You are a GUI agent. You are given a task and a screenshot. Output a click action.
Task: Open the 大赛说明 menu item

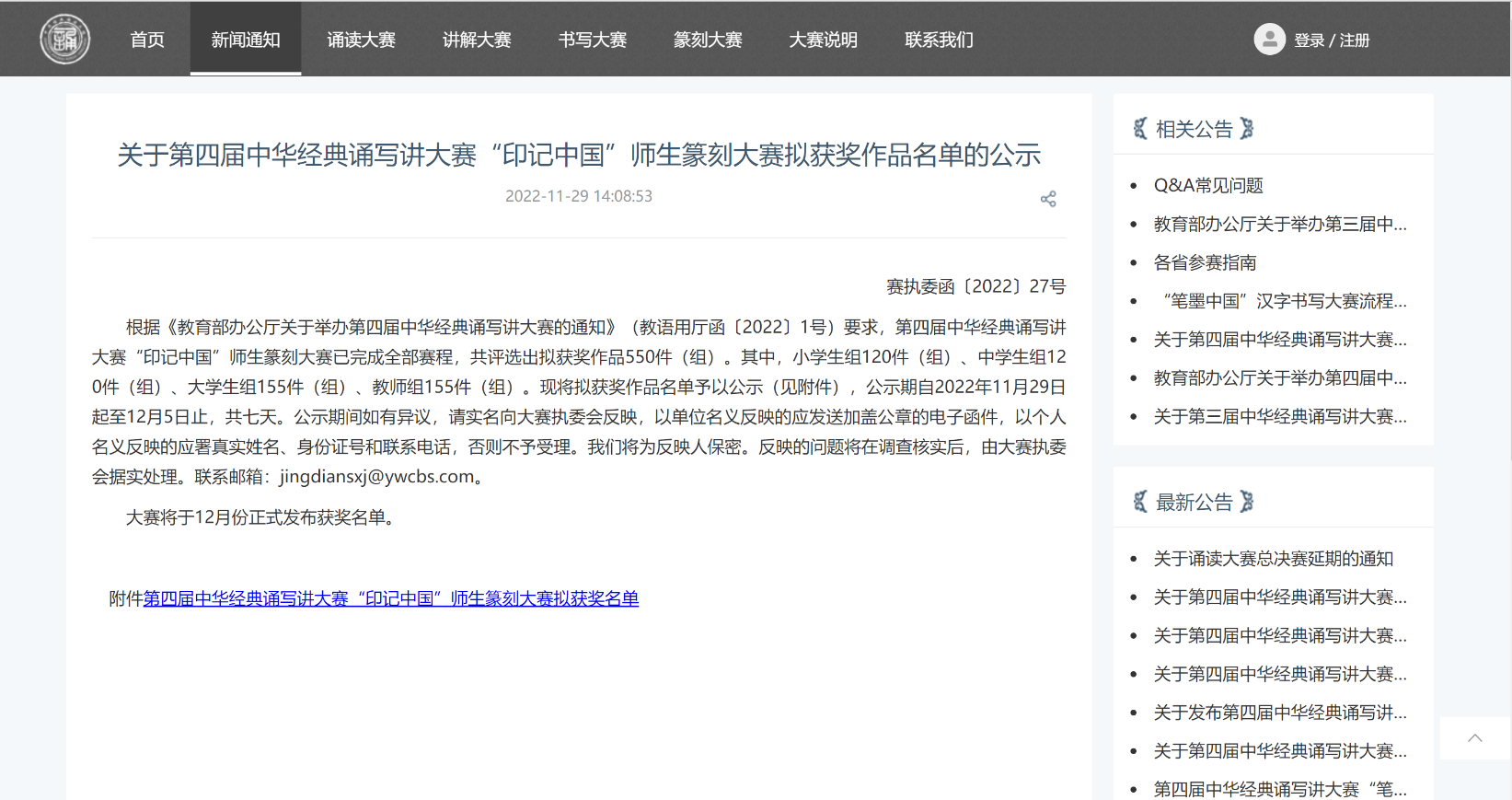point(824,40)
